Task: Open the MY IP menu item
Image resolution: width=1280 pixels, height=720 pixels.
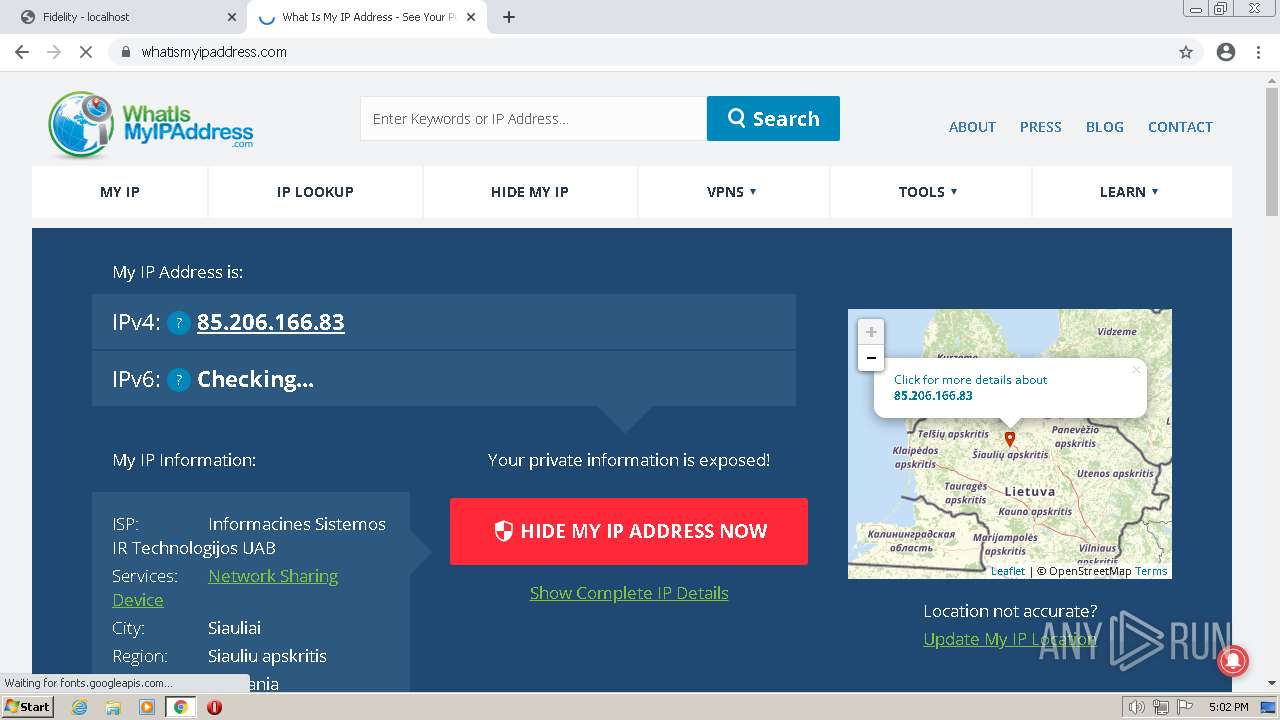Action: coord(120,192)
